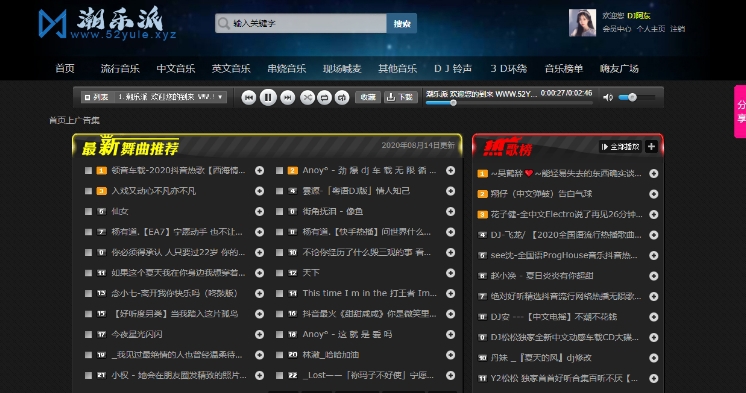
Task: Toggle shuffle playback mode
Action: pyautogui.click(x=307, y=98)
